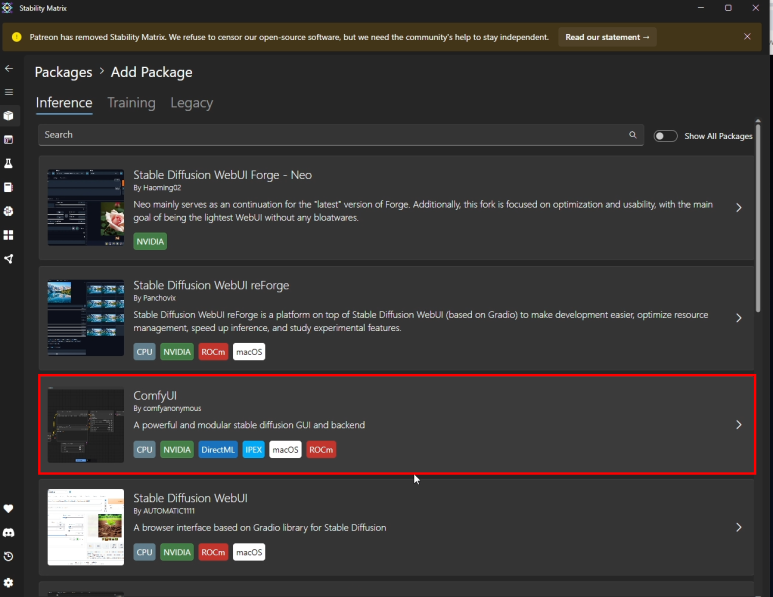Click NVIDIA badge under AUTOMATIC1111 WebUI
Viewport: 773px width, 597px height.
177,552
